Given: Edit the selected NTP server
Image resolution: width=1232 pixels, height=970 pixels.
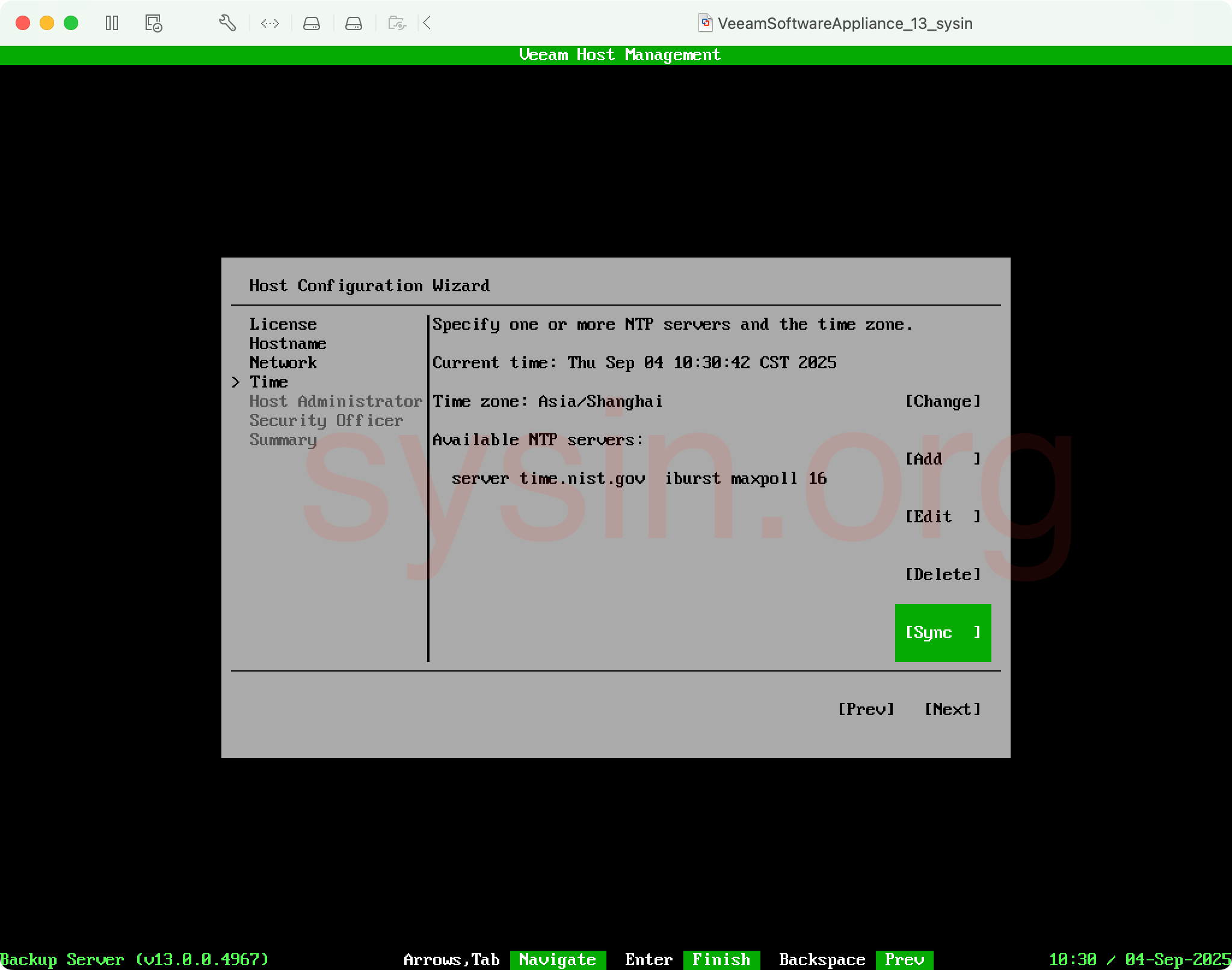Looking at the screenshot, I should coord(943,517).
